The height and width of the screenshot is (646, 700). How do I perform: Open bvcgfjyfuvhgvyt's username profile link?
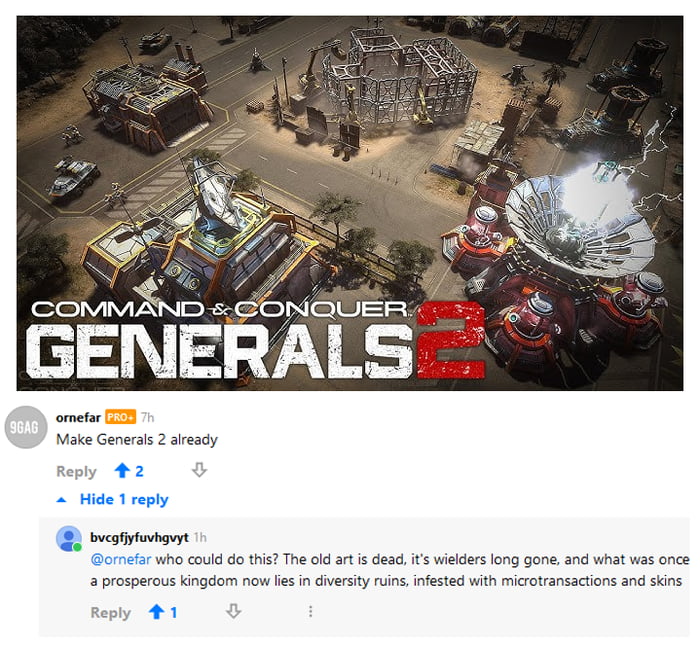[x=139, y=538]
